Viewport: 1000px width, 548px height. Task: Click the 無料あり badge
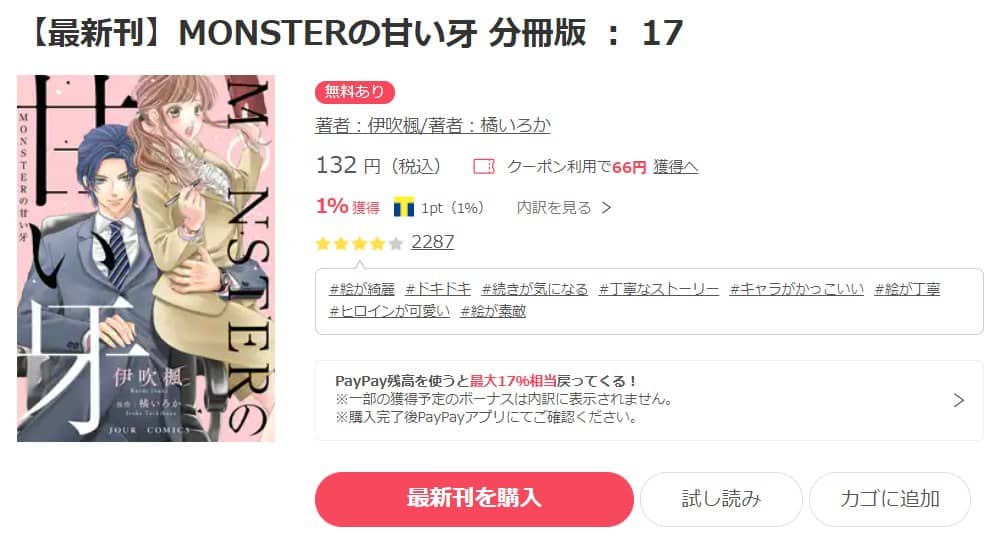click(355, 92)
